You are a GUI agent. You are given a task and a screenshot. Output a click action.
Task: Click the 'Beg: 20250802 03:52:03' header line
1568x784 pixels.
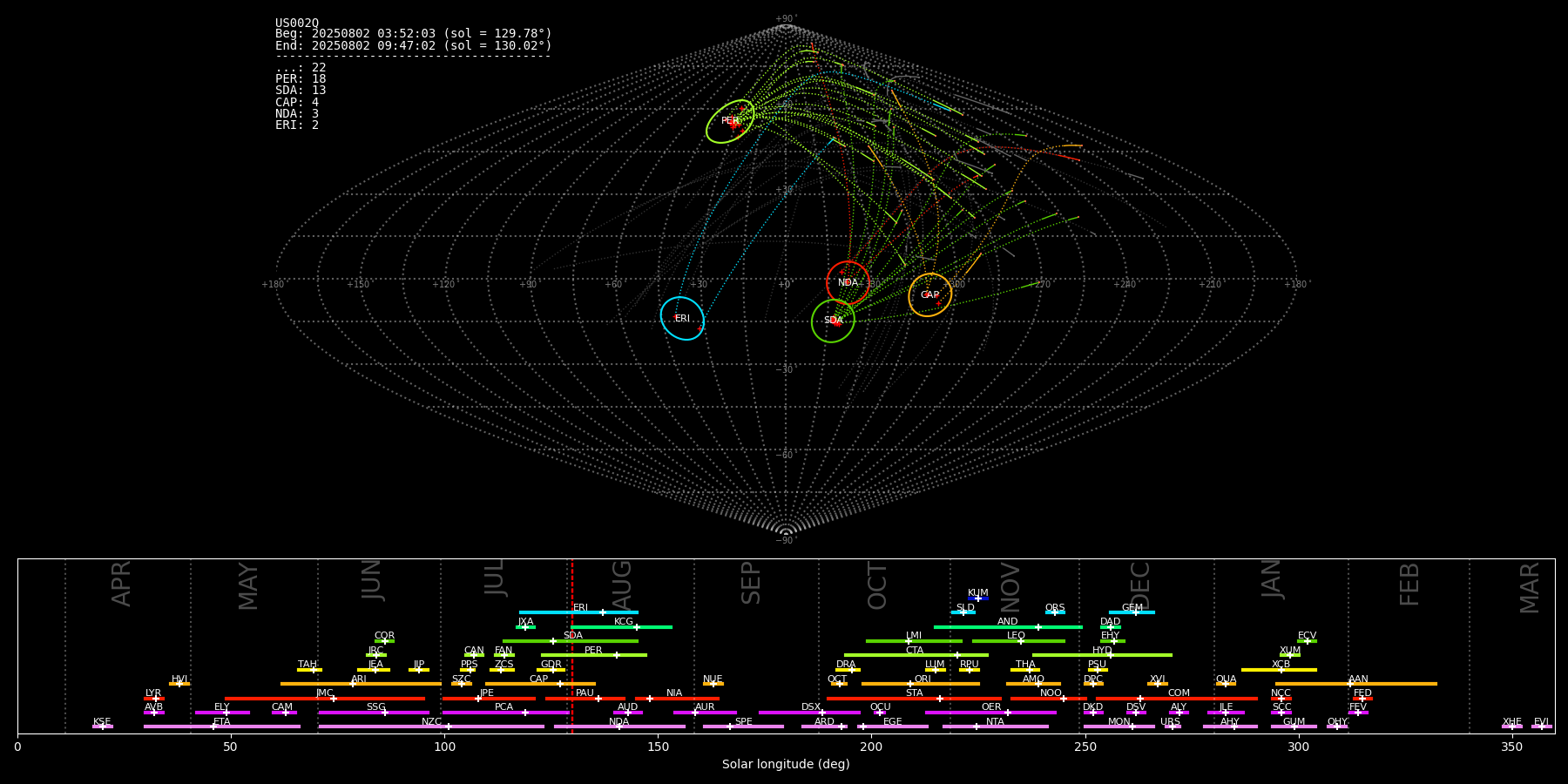pyautogui.click(x=414, y=34)
